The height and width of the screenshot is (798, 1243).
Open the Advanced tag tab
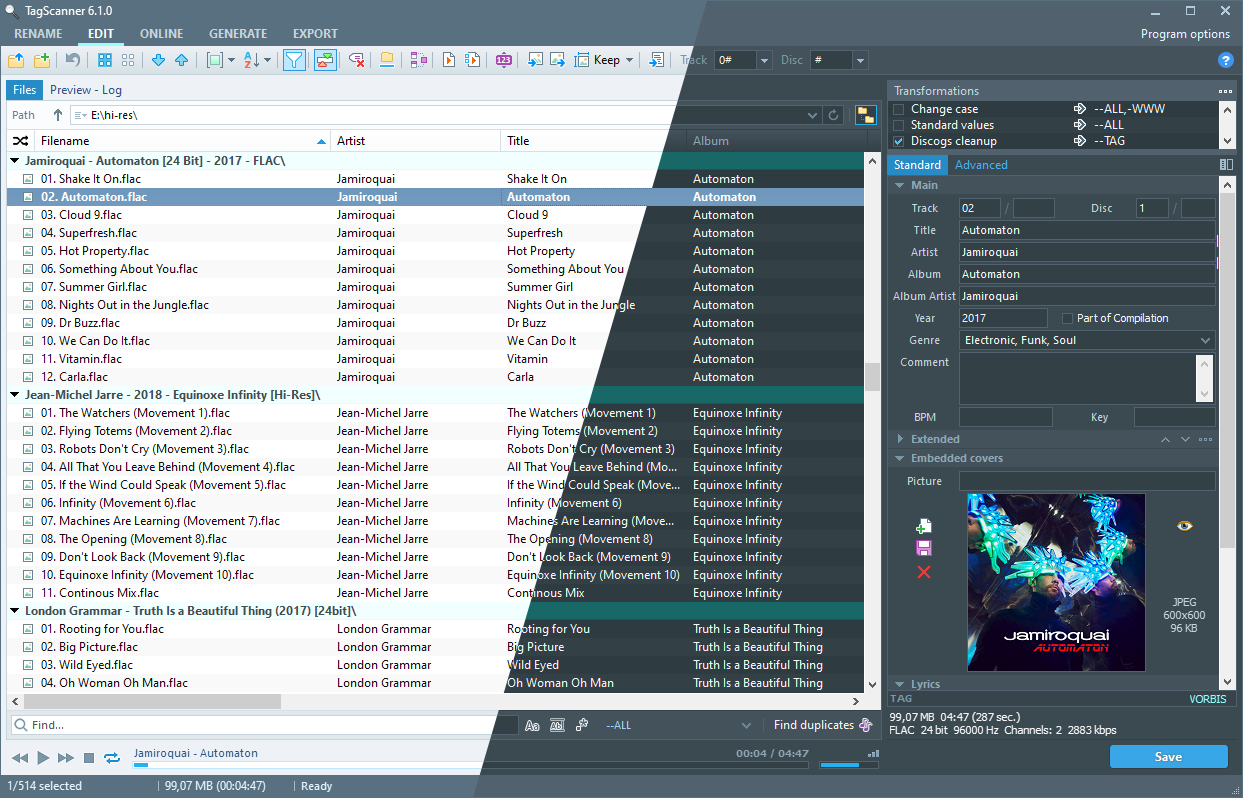981,165
